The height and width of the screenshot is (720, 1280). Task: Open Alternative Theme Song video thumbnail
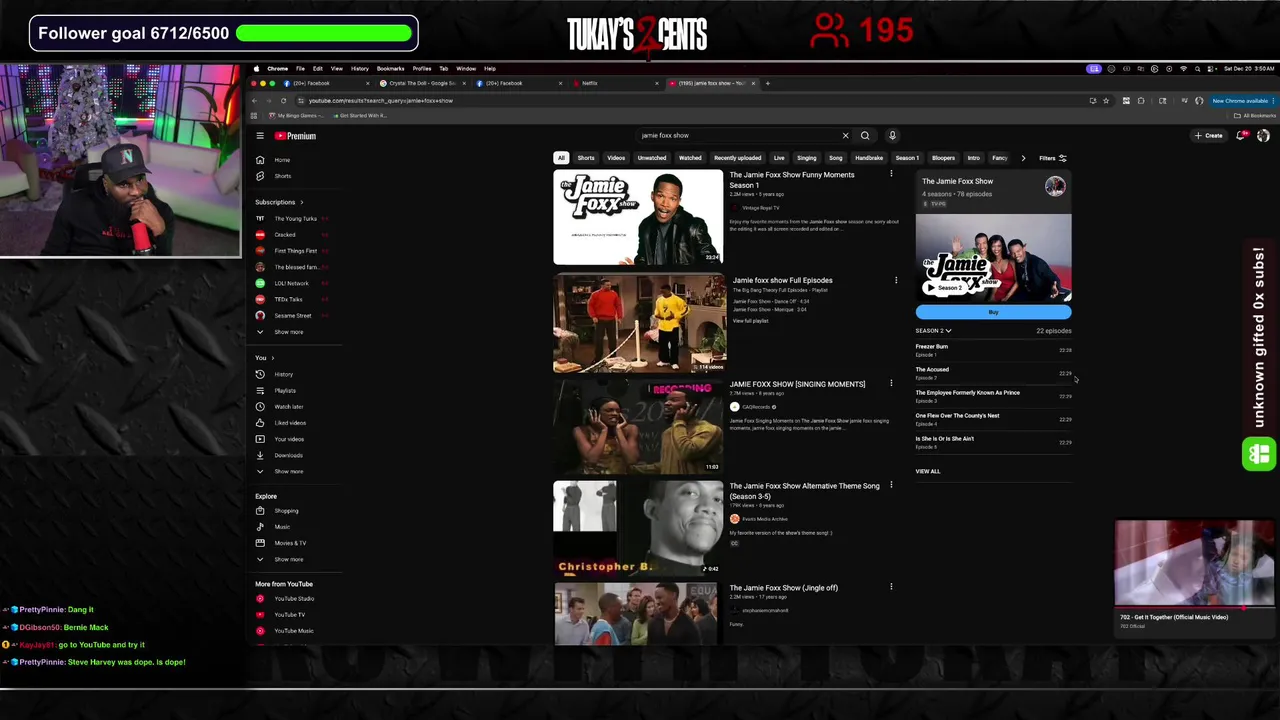[638, 527]
